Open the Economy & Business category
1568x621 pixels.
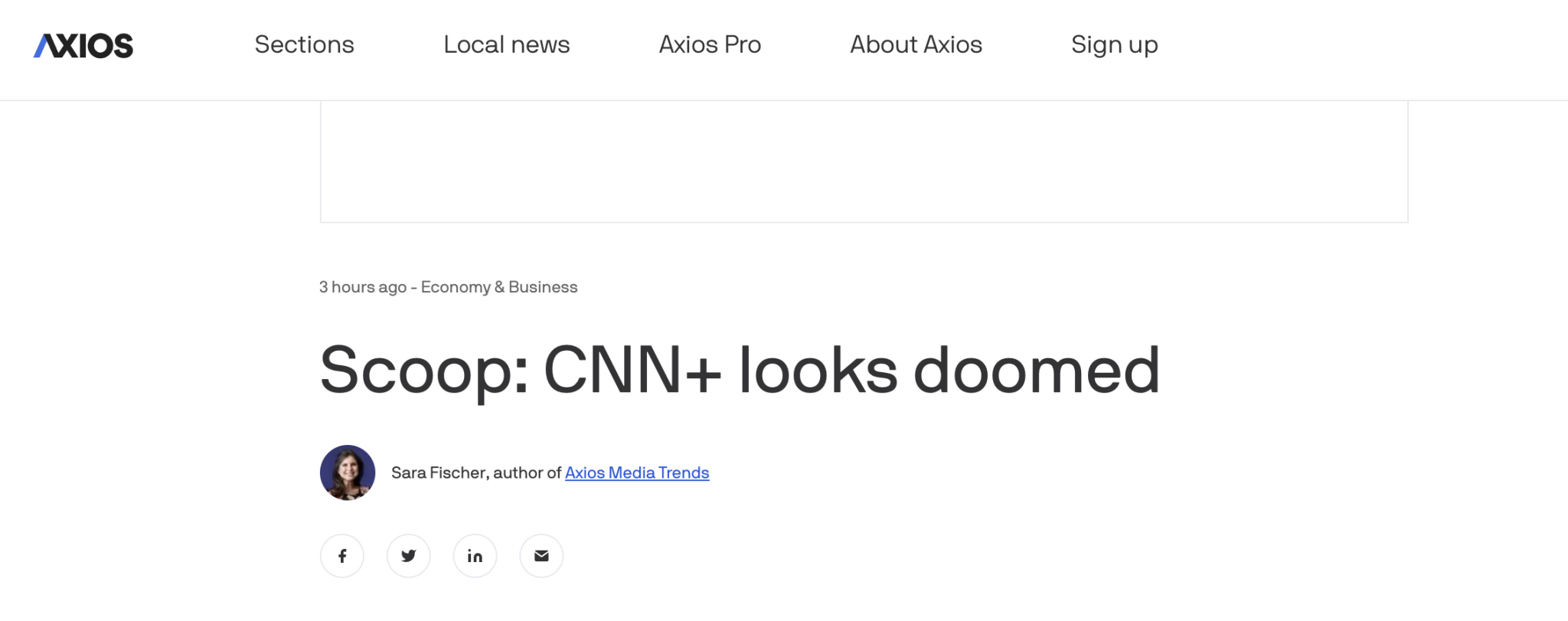[499, 287]
